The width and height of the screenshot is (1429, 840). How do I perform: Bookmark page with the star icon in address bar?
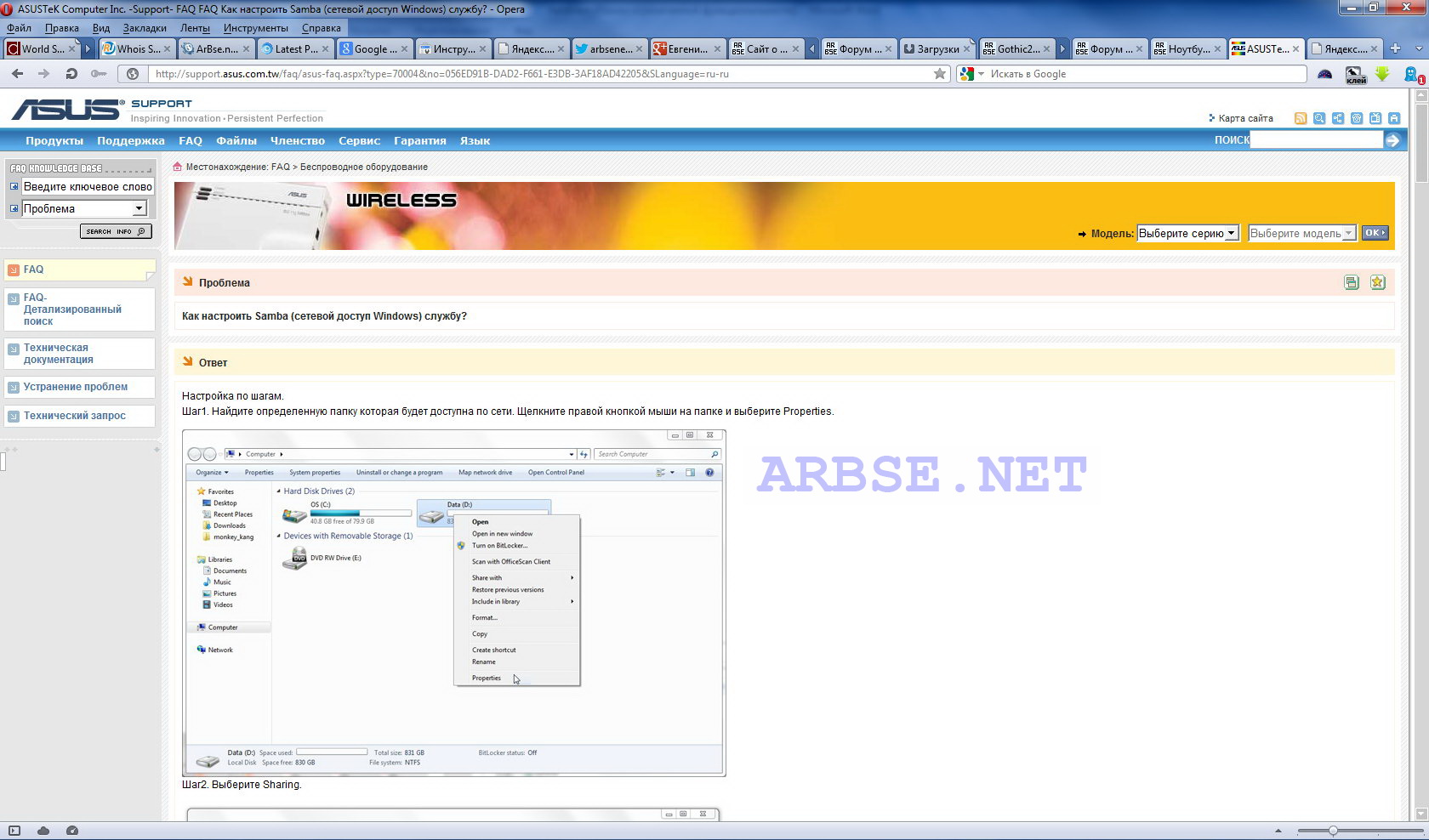pyautogui.click(x=940, y=74)
